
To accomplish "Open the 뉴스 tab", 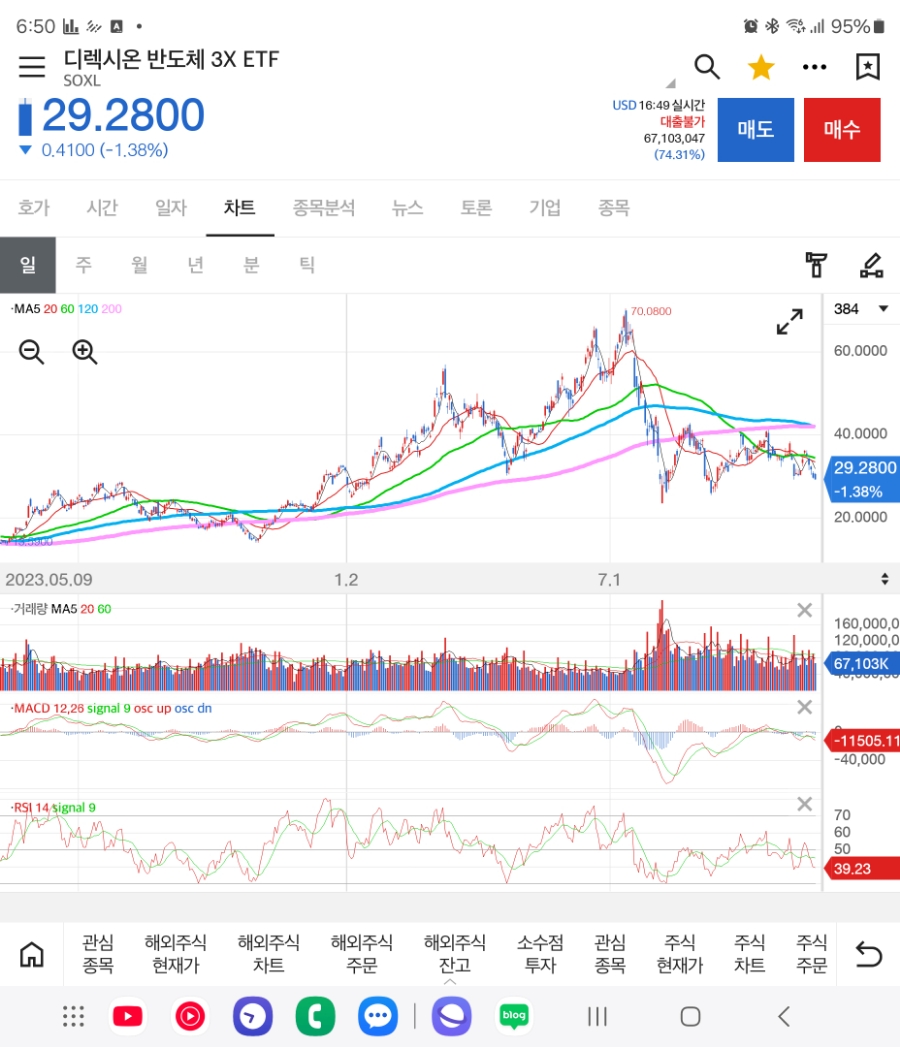I will pyautogui.click(x=407, y=208).
